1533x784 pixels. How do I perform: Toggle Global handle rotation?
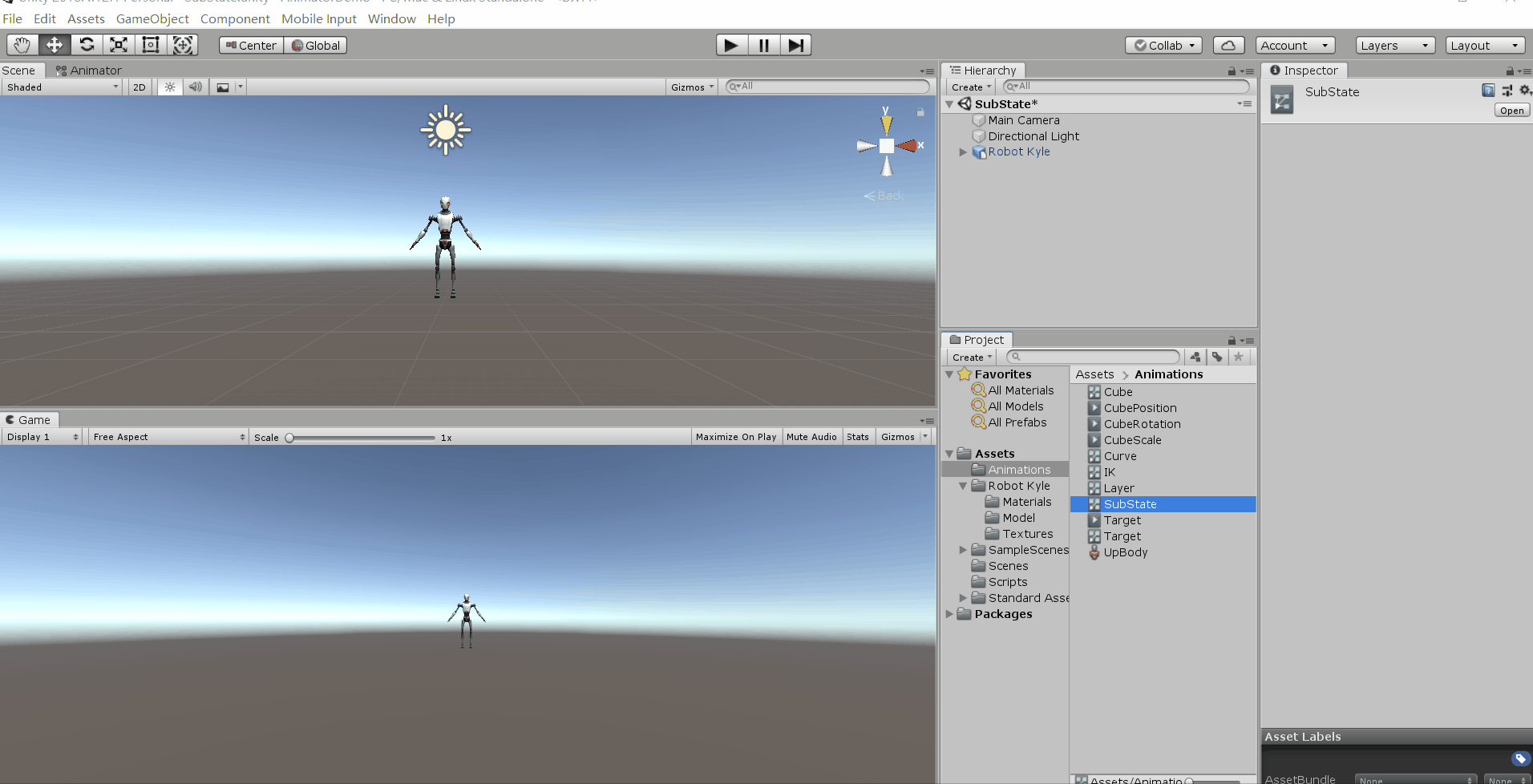pyautogui.click(x=316, y=46)
